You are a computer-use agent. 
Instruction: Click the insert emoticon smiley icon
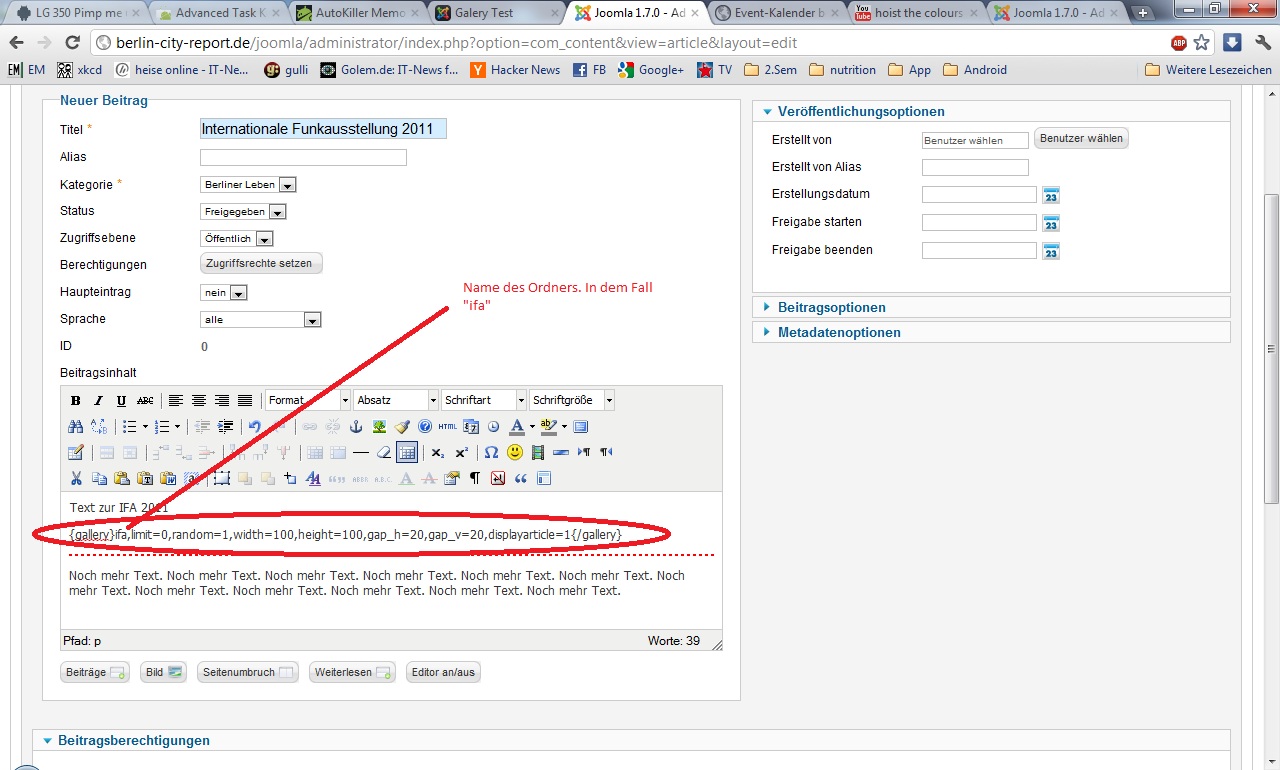coord(514,453)
